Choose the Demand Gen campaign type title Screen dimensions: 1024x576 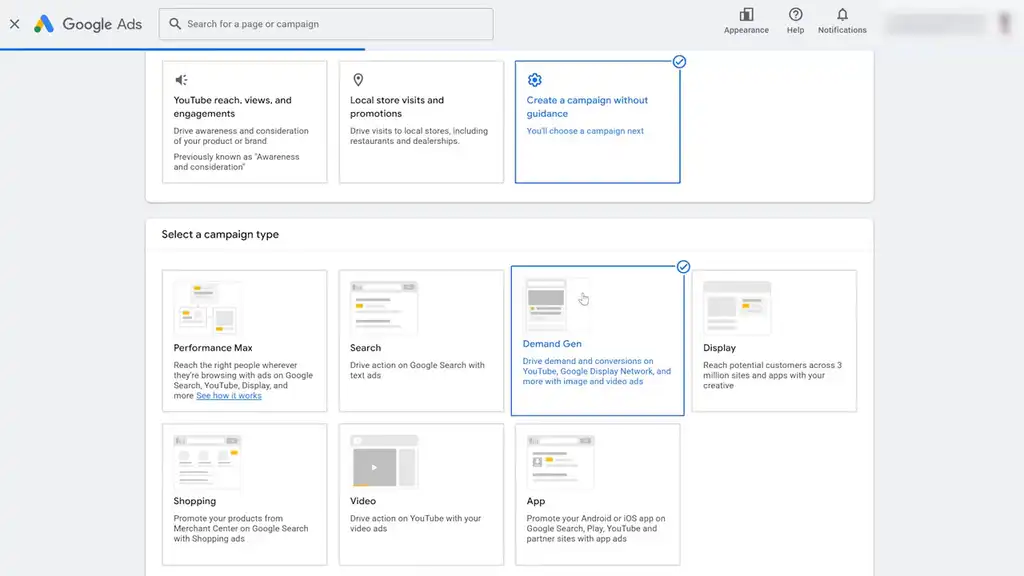click(x=552, y=344)
